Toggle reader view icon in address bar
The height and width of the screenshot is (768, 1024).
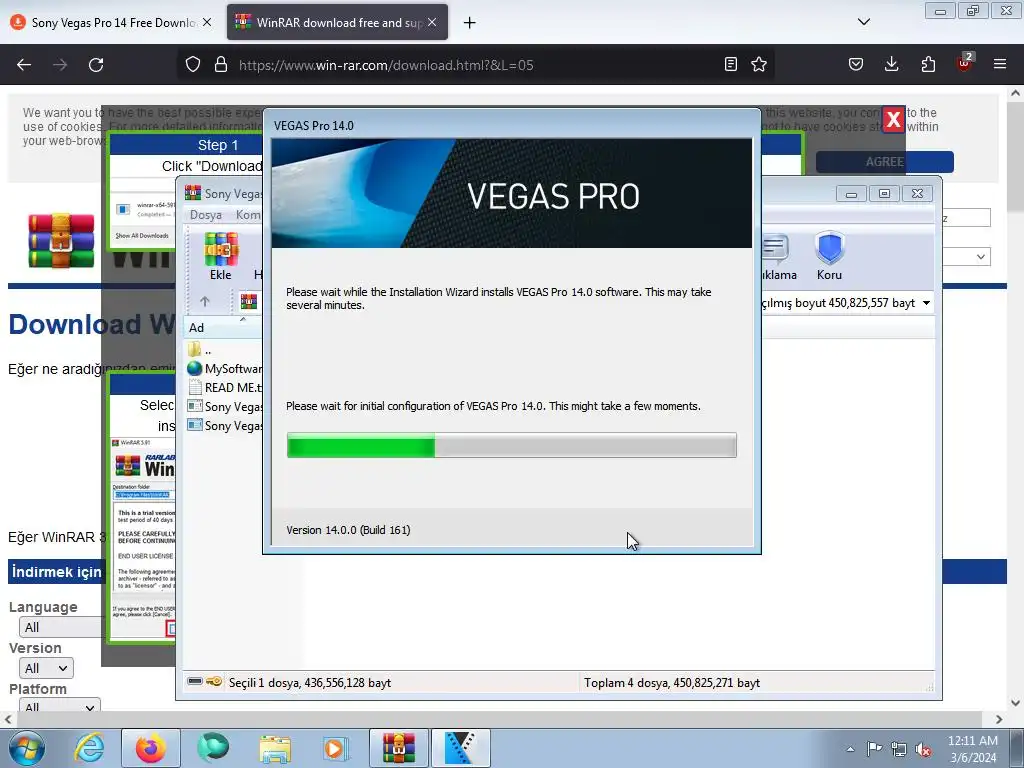coord(731,64)
